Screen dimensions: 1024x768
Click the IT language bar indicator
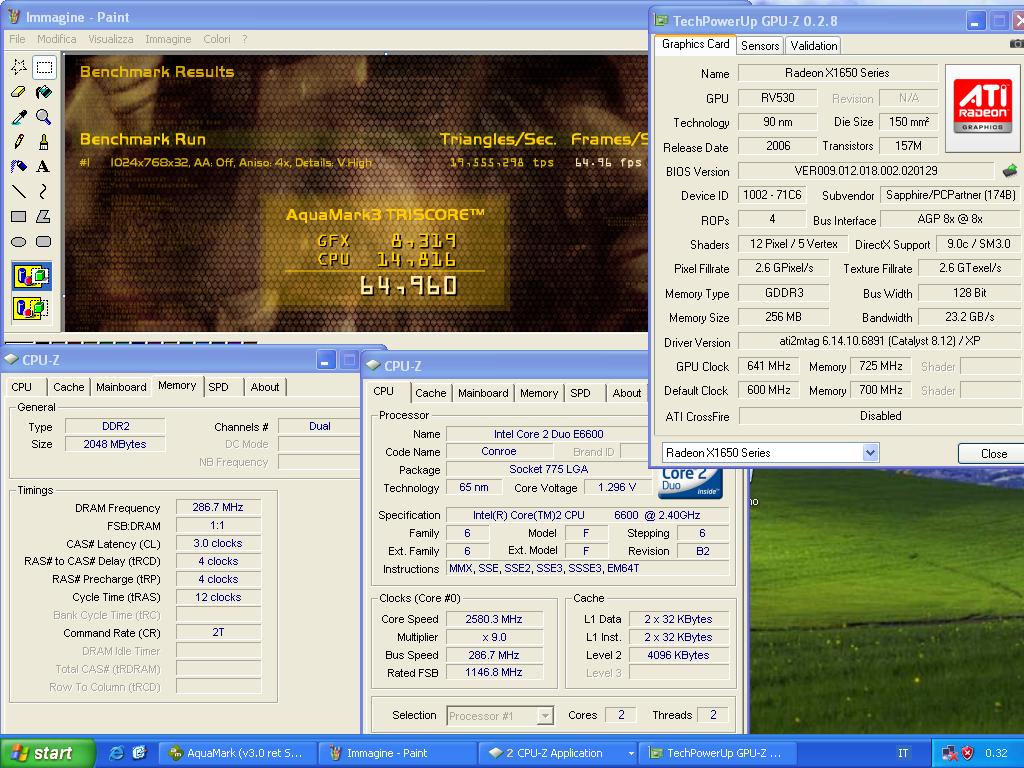click(903, 753)
